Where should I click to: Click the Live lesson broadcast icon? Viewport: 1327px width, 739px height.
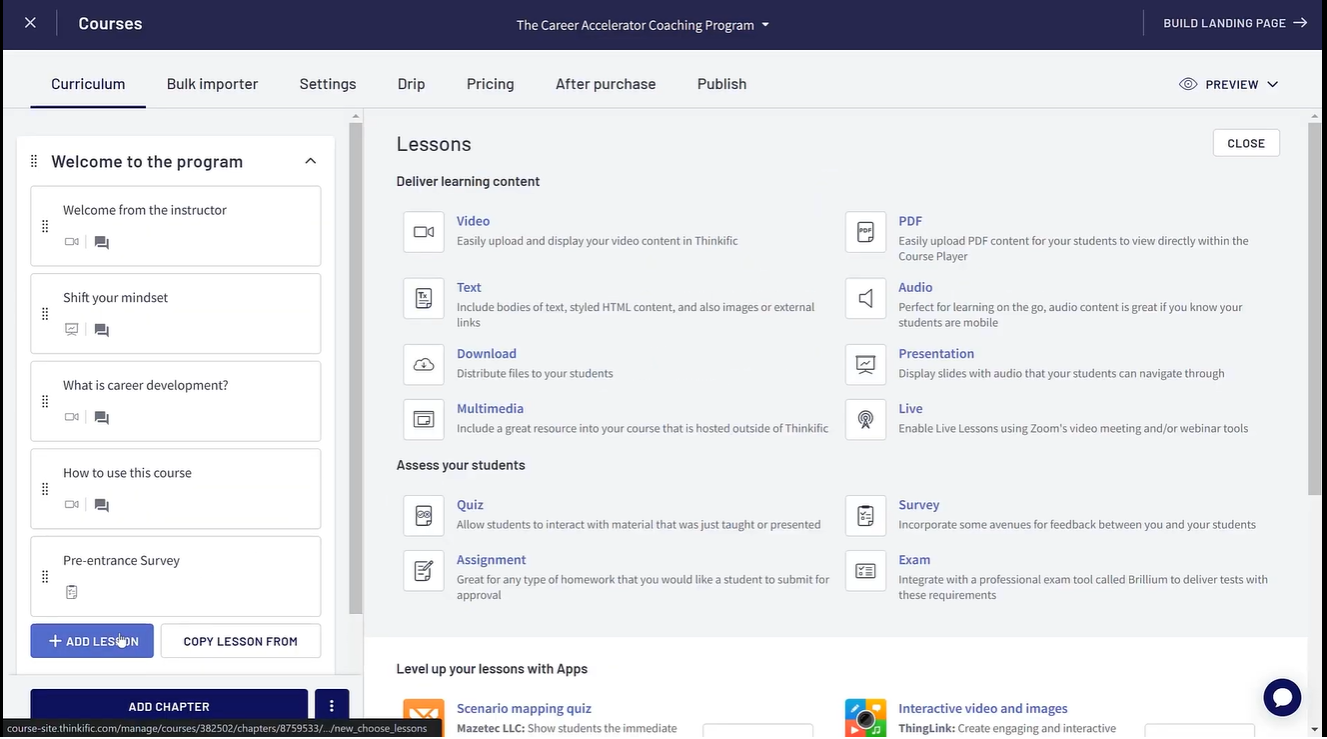[x=865, y=420]
